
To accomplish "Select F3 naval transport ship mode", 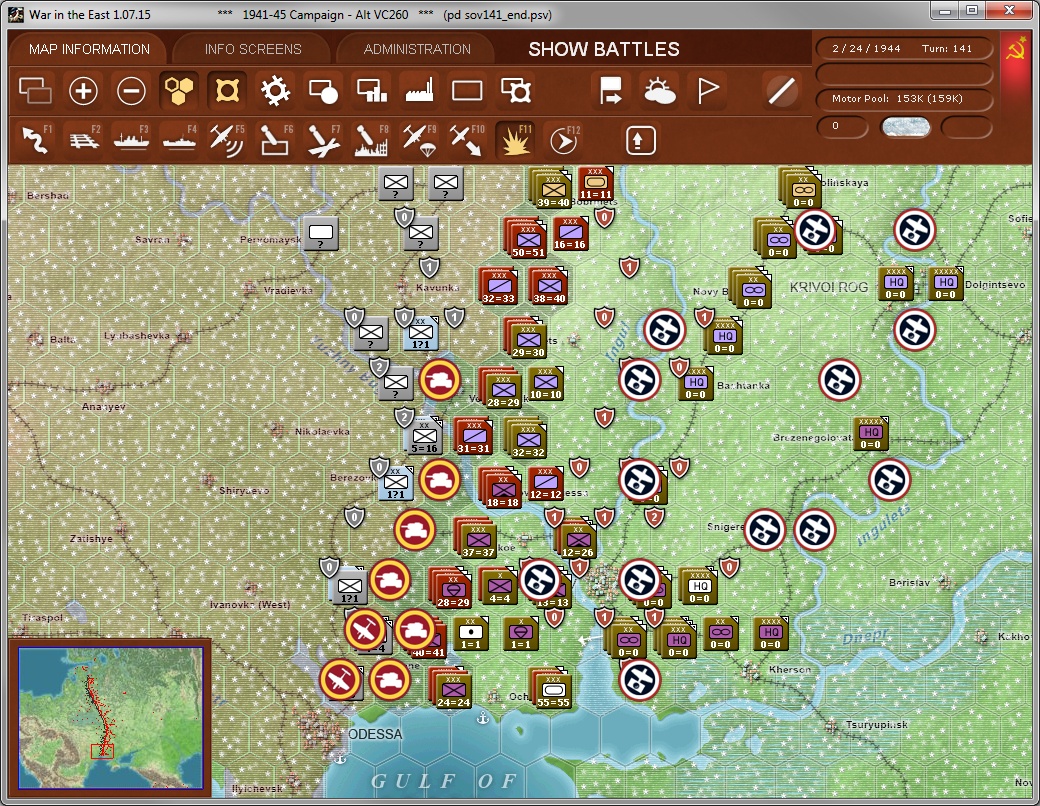I will (131, 140).
